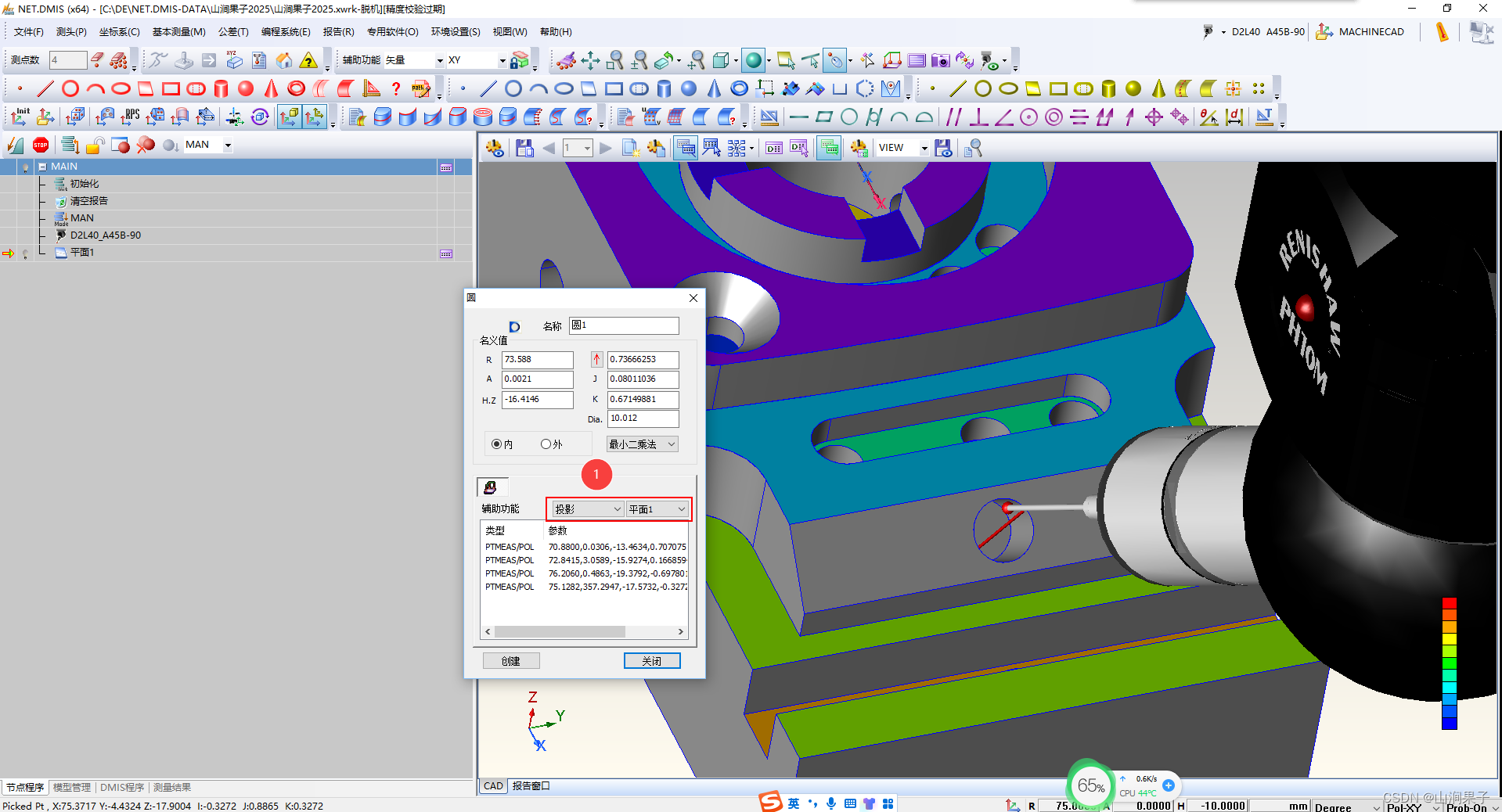Click the 名称 name input field
This screenshot has width=1502, height=812.
tap(624, 325)
